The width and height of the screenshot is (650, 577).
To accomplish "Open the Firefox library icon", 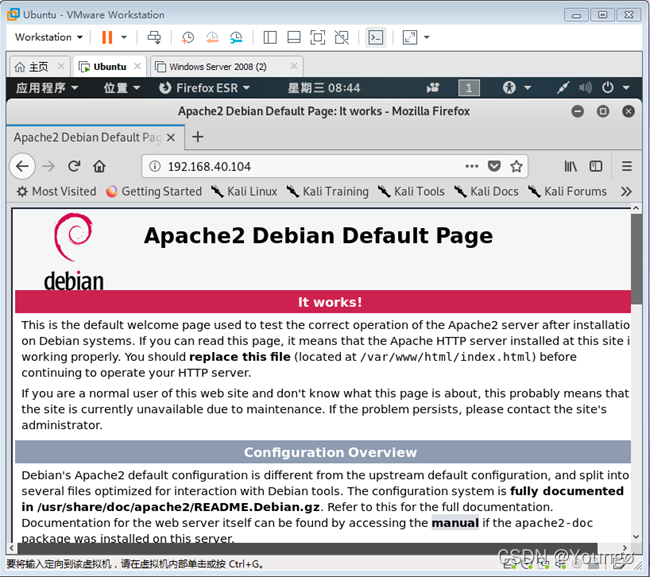I will tap(570, 166).
